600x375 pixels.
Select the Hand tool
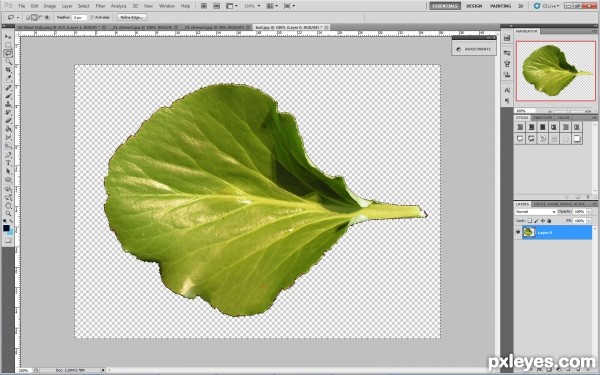coord(8,205)
